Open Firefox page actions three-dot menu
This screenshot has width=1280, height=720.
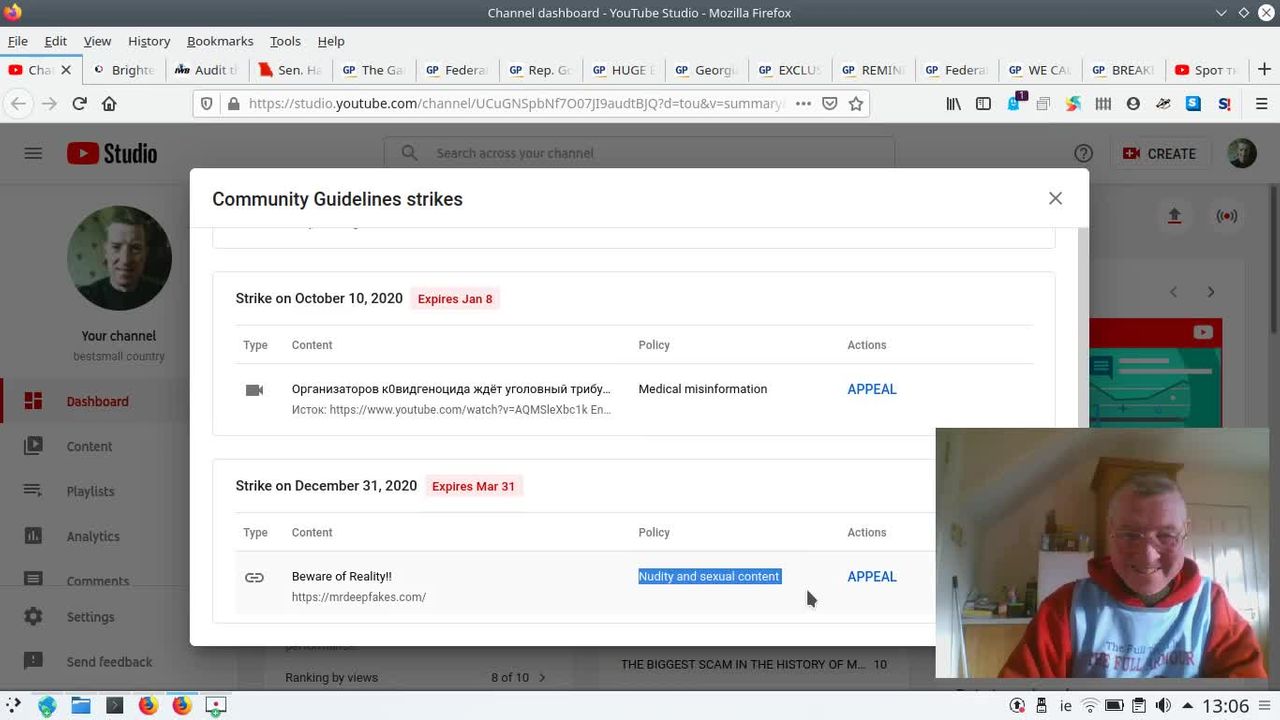(x=803, y=103)
